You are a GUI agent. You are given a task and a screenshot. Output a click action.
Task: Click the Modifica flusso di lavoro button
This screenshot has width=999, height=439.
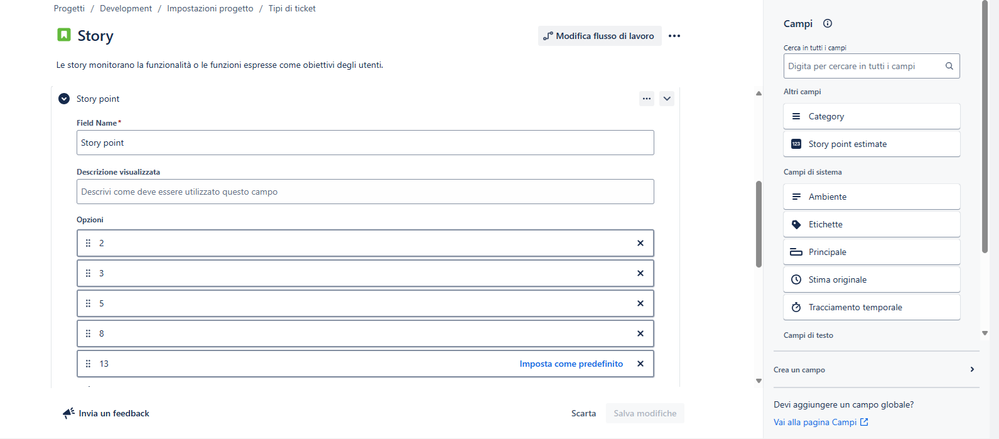click(600, 36)
